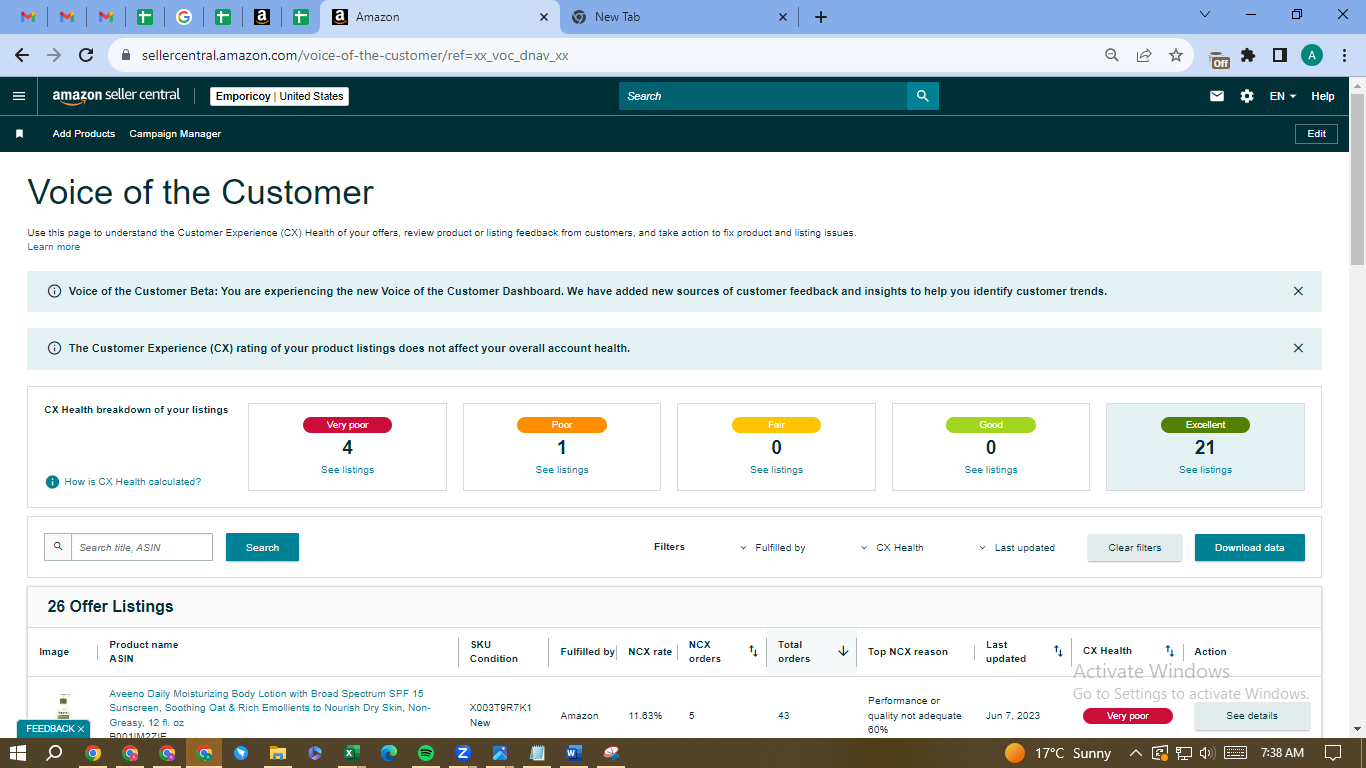Click See details for the Aveeno lotion
The image size is (1366, 768).
click(x=1252, y=716)
